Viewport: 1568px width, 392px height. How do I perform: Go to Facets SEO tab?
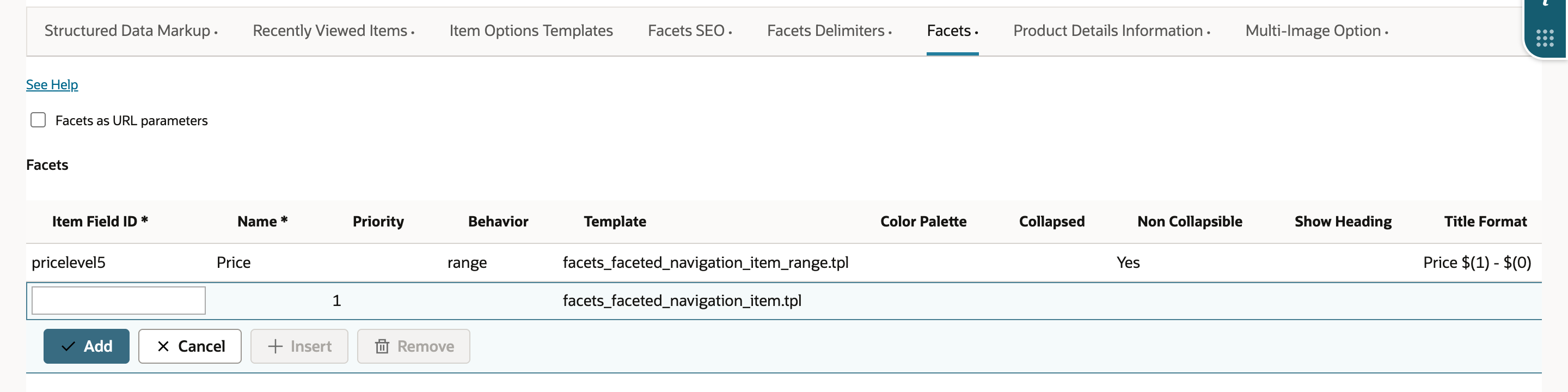(690, 31)
